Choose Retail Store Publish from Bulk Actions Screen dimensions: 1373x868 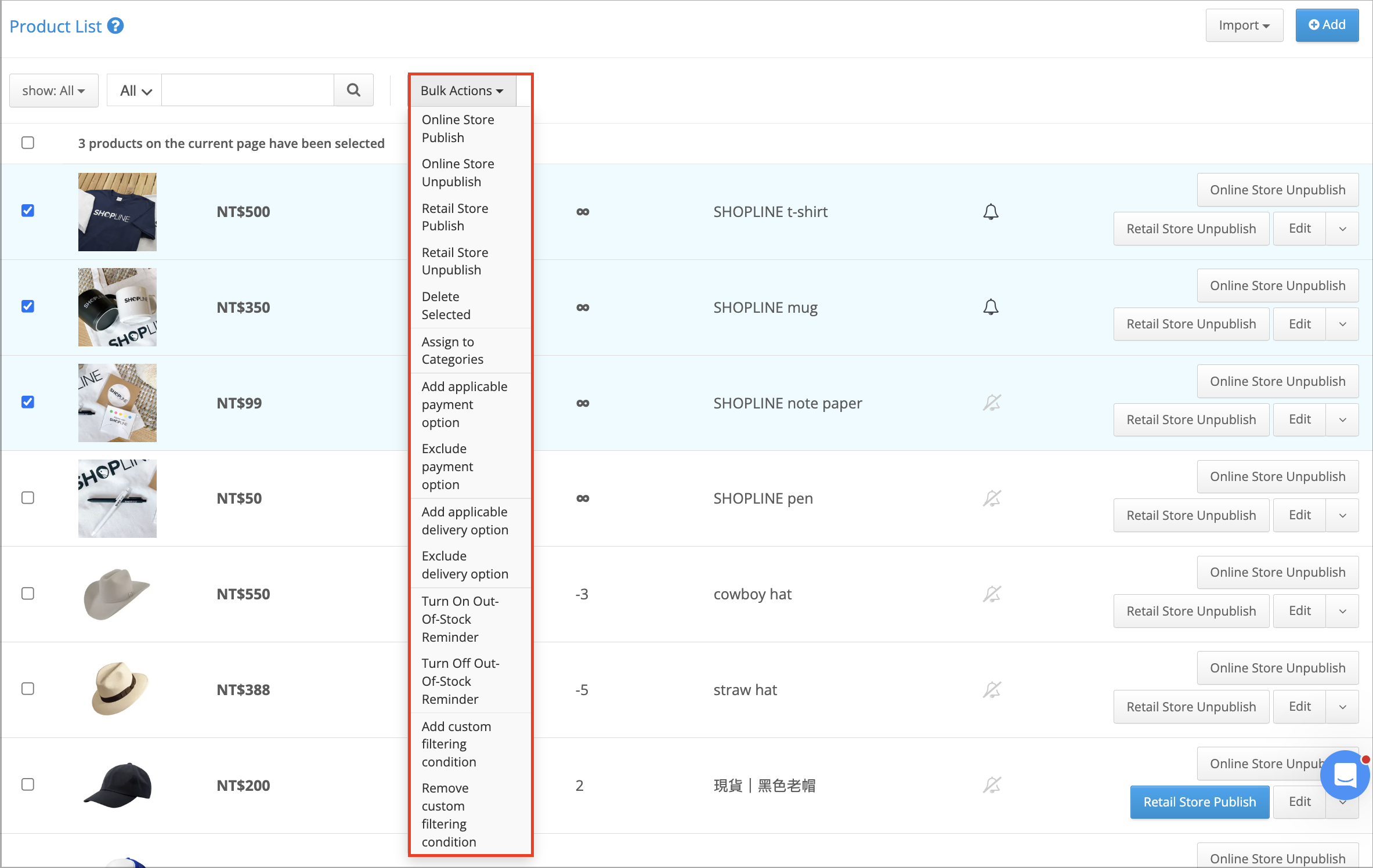[471, 217]
